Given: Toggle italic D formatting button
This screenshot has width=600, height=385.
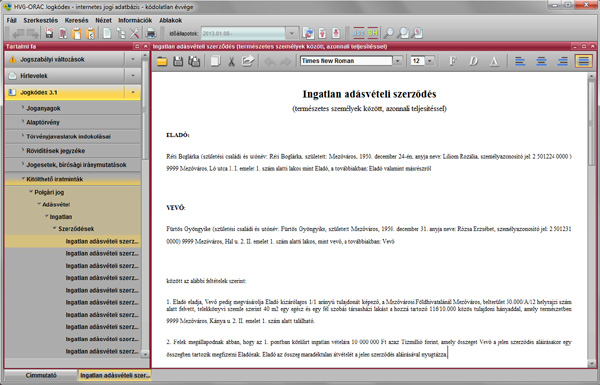Looking at the screenshot, I should 473,61.
